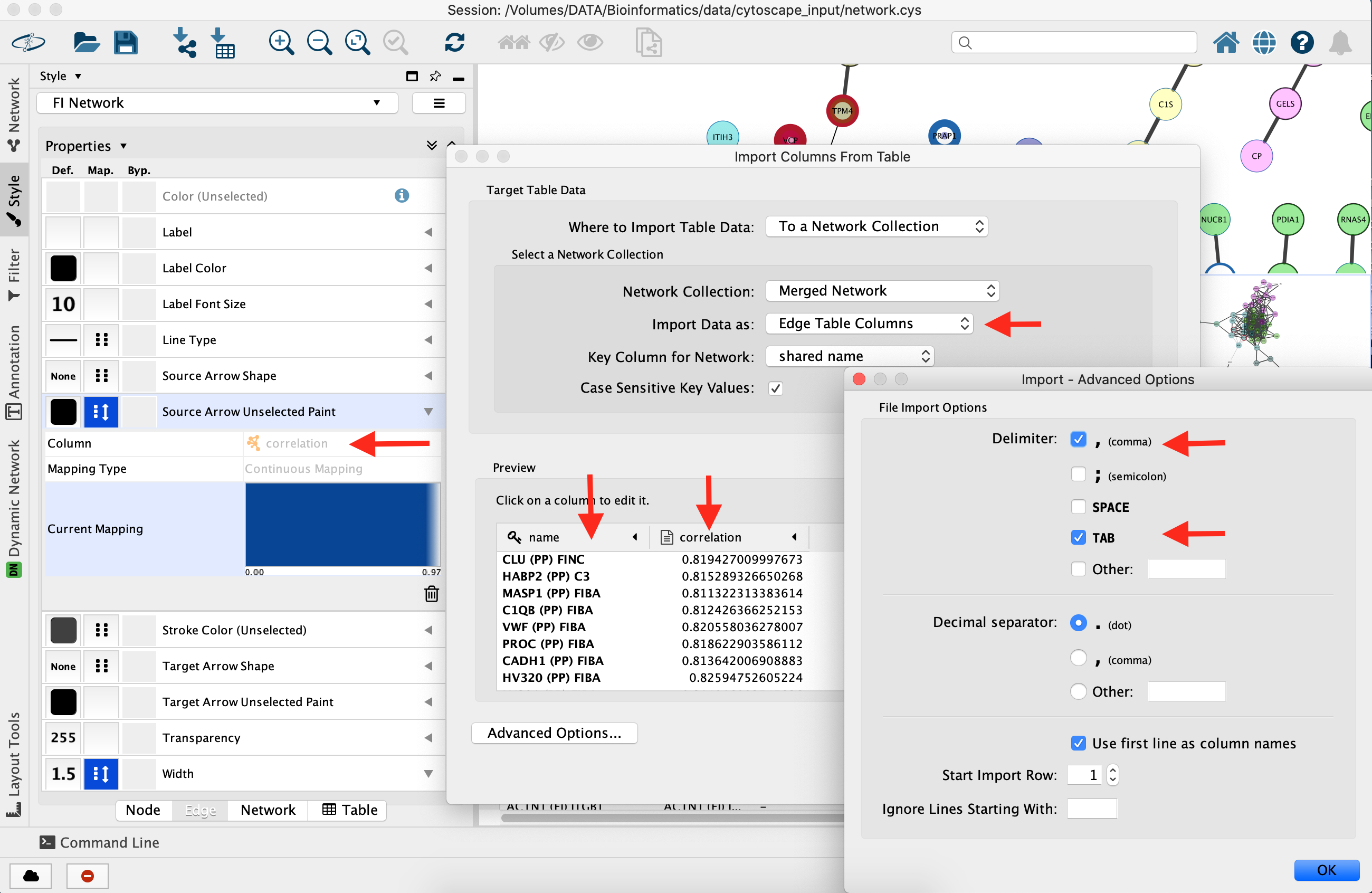1372x893 pixels.
Task: Click the Stroke Color default gray swatch
Action: [63, 630]
